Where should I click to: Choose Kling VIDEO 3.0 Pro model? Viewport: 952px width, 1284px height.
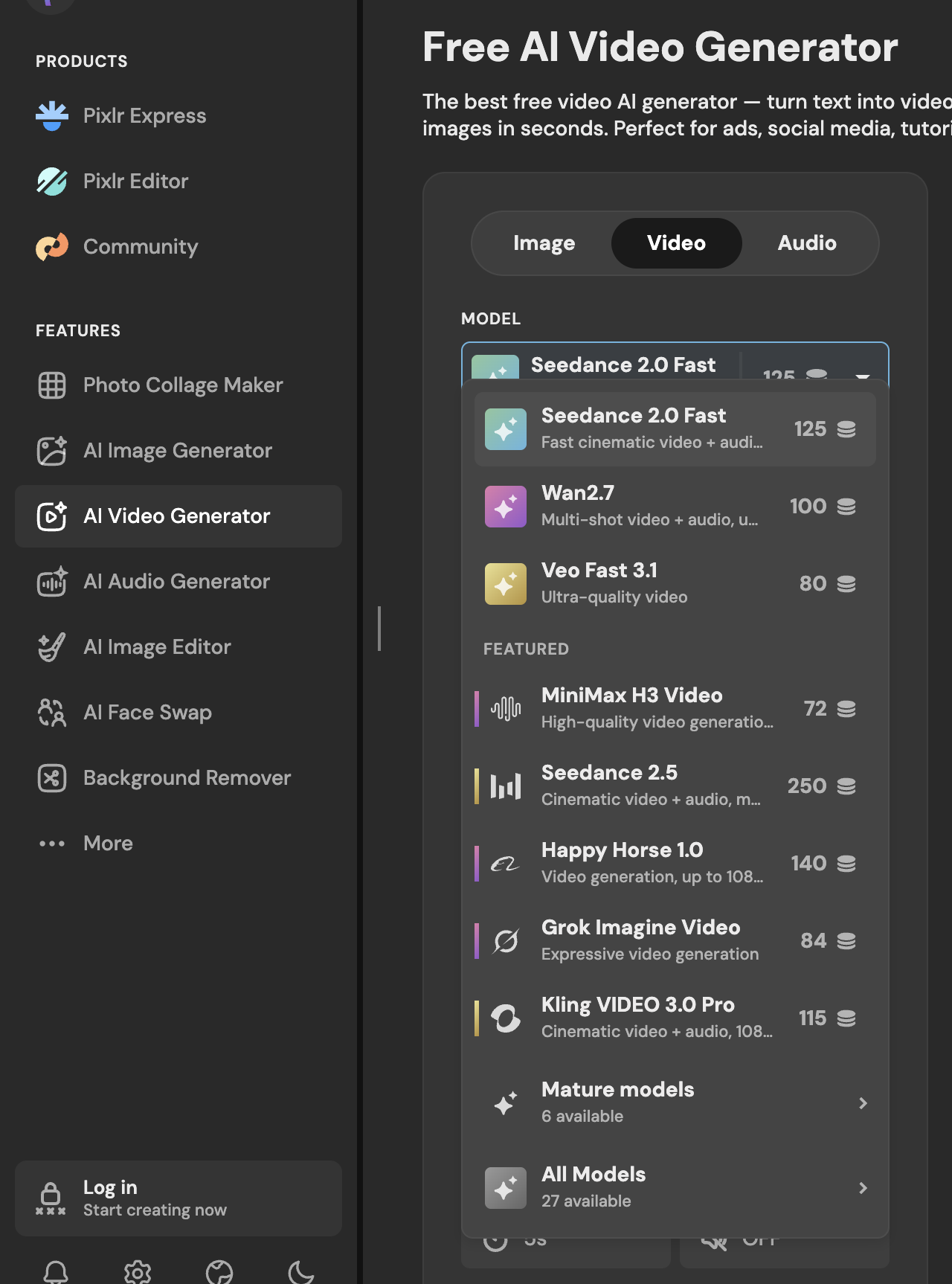click(x=675, y=1018)
